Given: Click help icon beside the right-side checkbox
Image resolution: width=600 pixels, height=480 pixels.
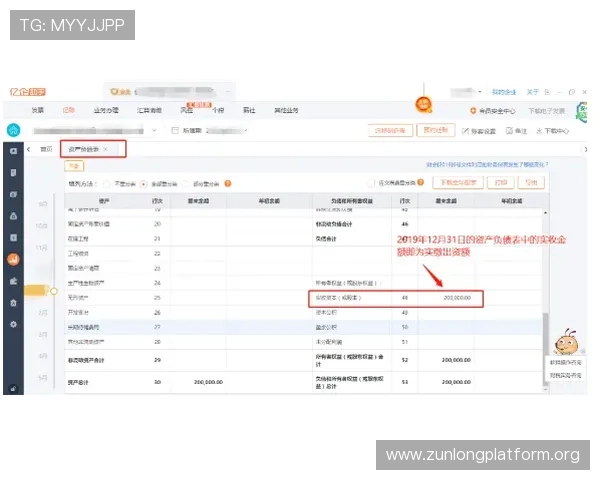Looking at the screenshot, I should click(421, 182).
